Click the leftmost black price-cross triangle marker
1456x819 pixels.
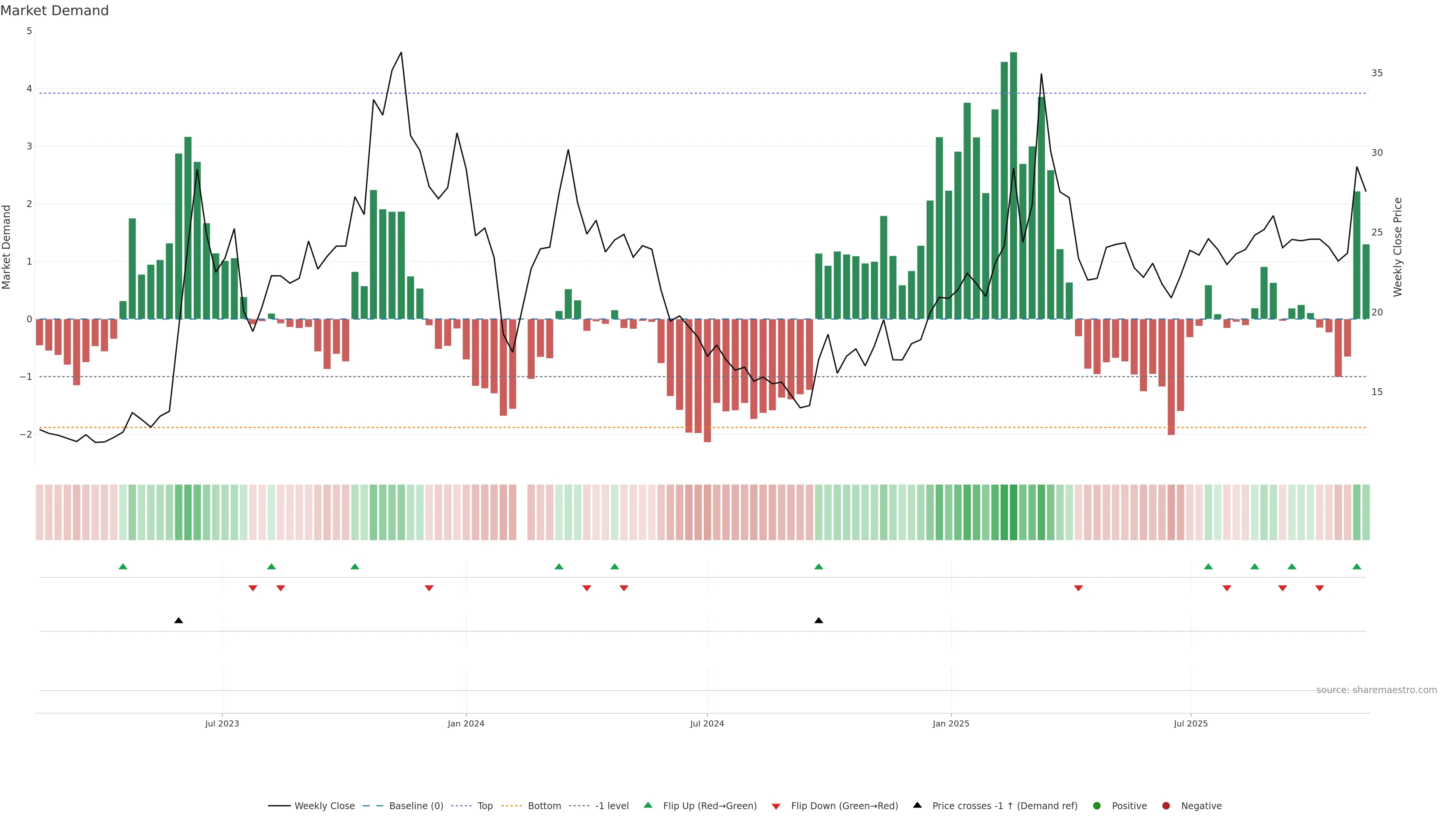[x=179, y=621]
